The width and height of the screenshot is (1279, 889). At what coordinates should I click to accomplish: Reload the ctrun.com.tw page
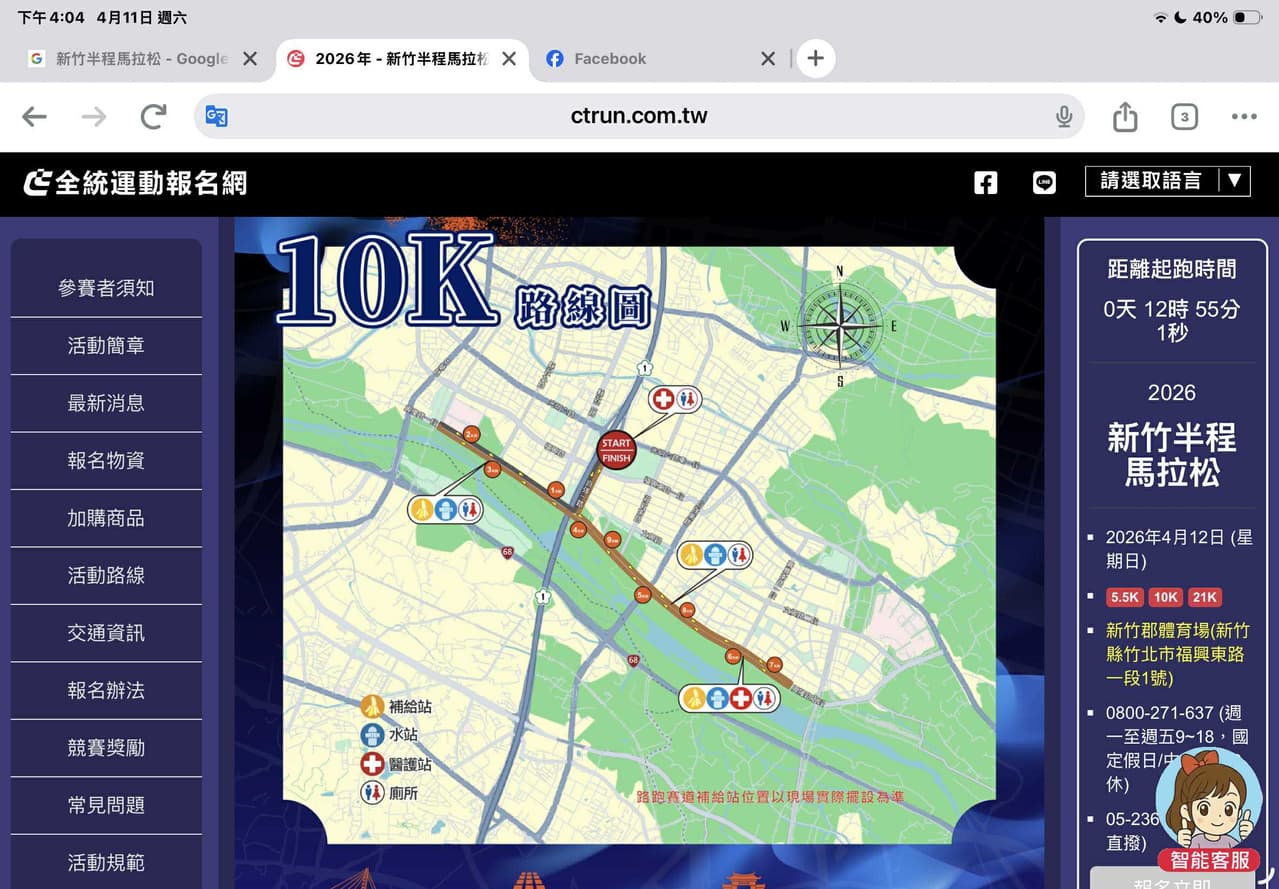153,117
